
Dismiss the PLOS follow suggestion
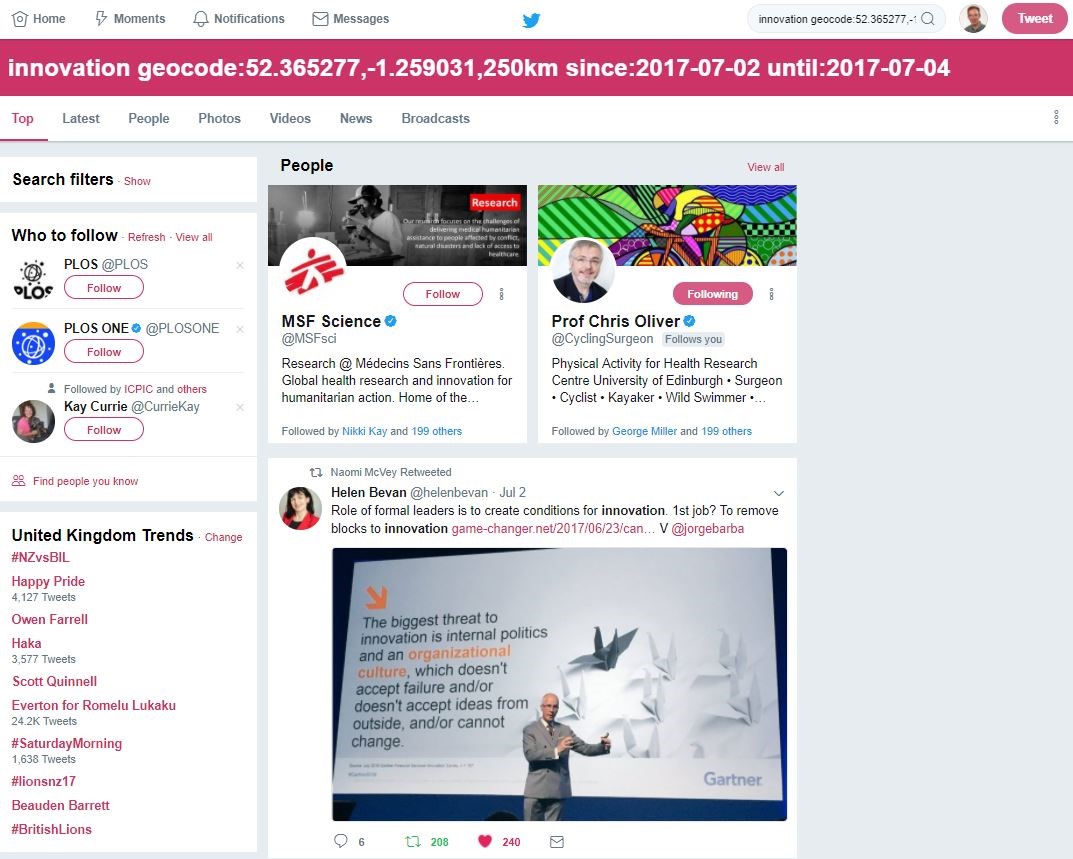240,265
